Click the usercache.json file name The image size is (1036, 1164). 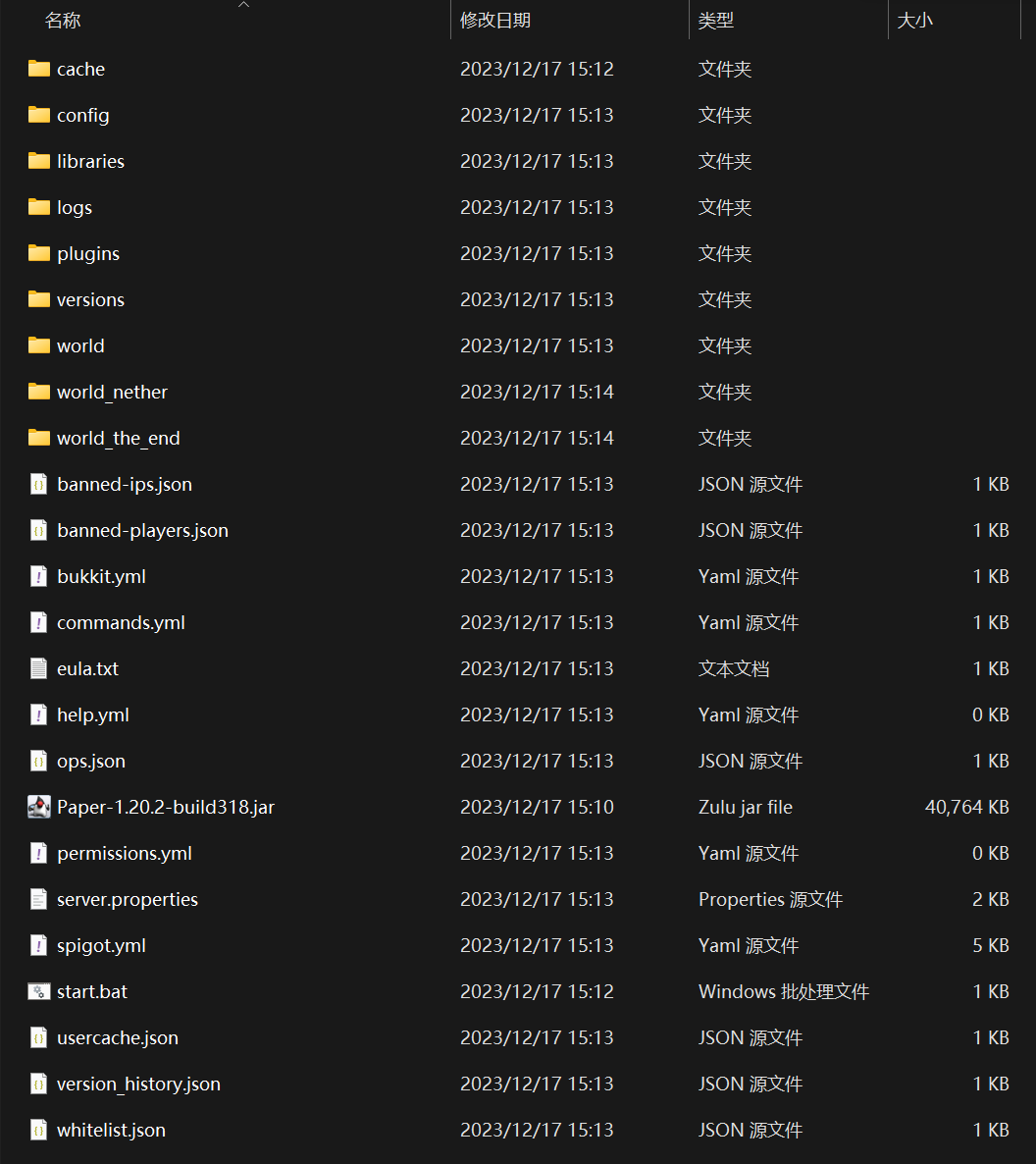[x=118, y=1037]
